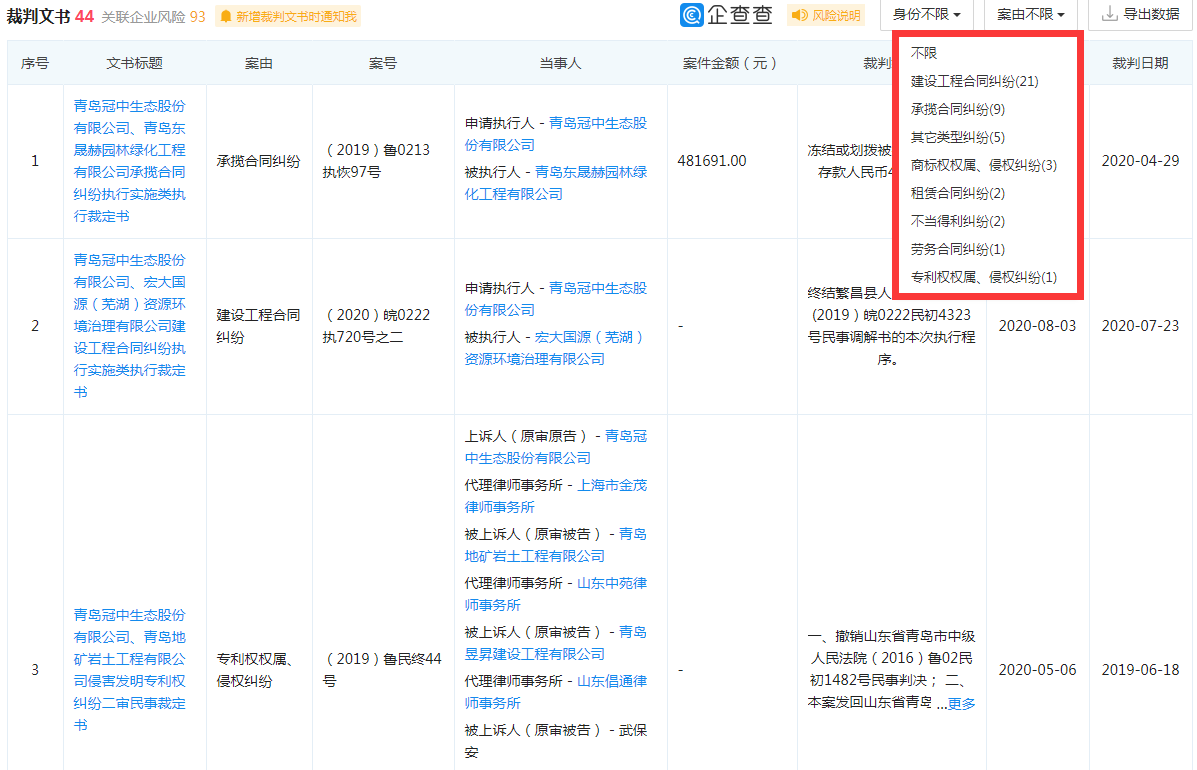Image resolution: width=1197 pixels, height=770 pixels.
Task: Select 租赁合同纠纷(2) filter option
Action: click(958, 193)
